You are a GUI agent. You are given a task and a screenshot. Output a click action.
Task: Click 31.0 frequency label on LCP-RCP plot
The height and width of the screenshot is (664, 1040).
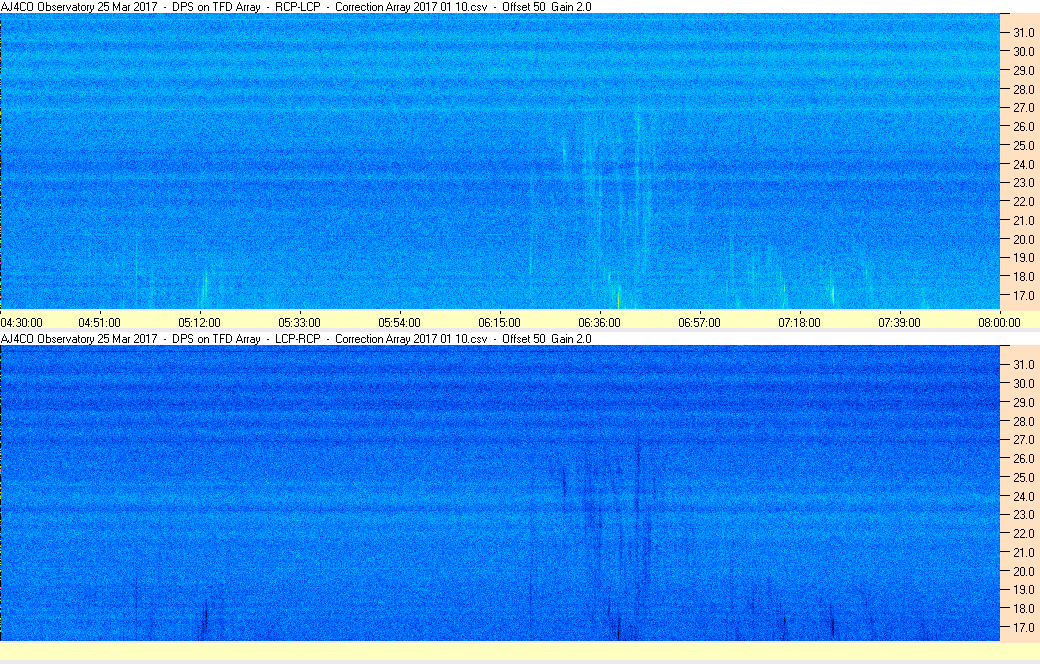pos(1023,365)
